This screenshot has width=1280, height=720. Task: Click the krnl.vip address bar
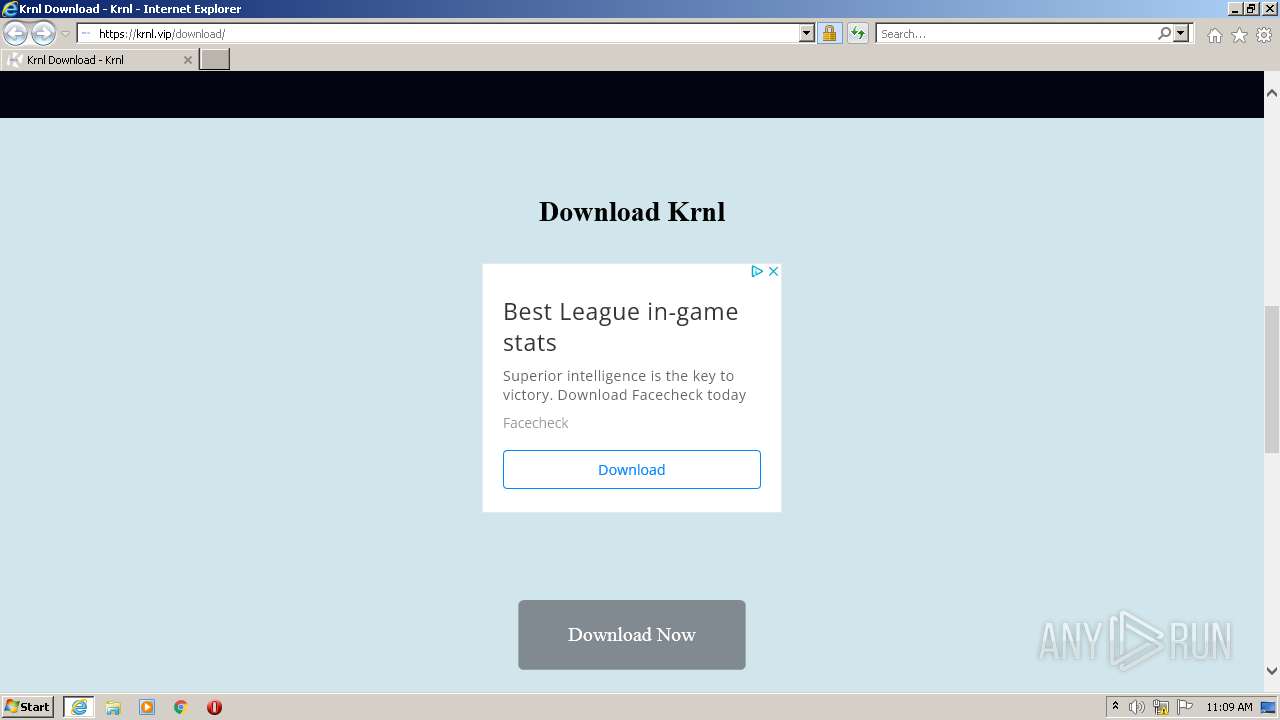438,33
